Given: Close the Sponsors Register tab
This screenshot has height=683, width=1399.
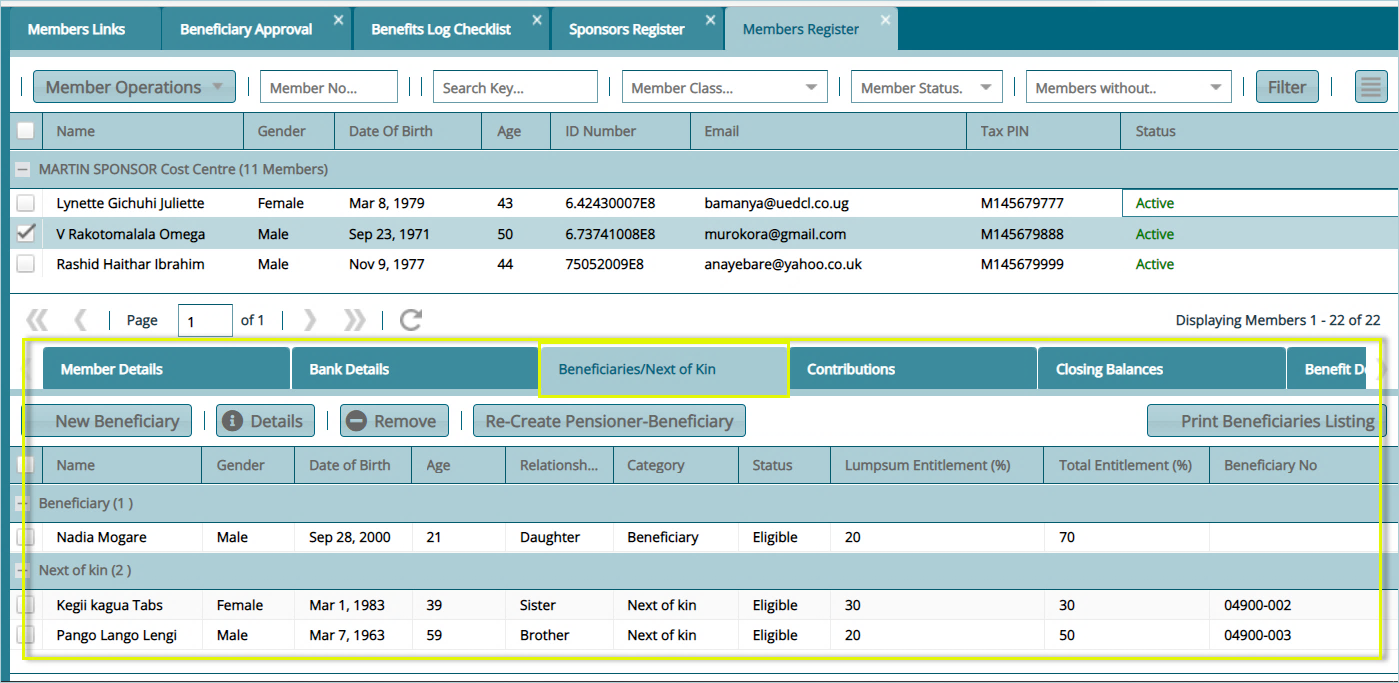Looking at the screenshot, I should point(711,19).
